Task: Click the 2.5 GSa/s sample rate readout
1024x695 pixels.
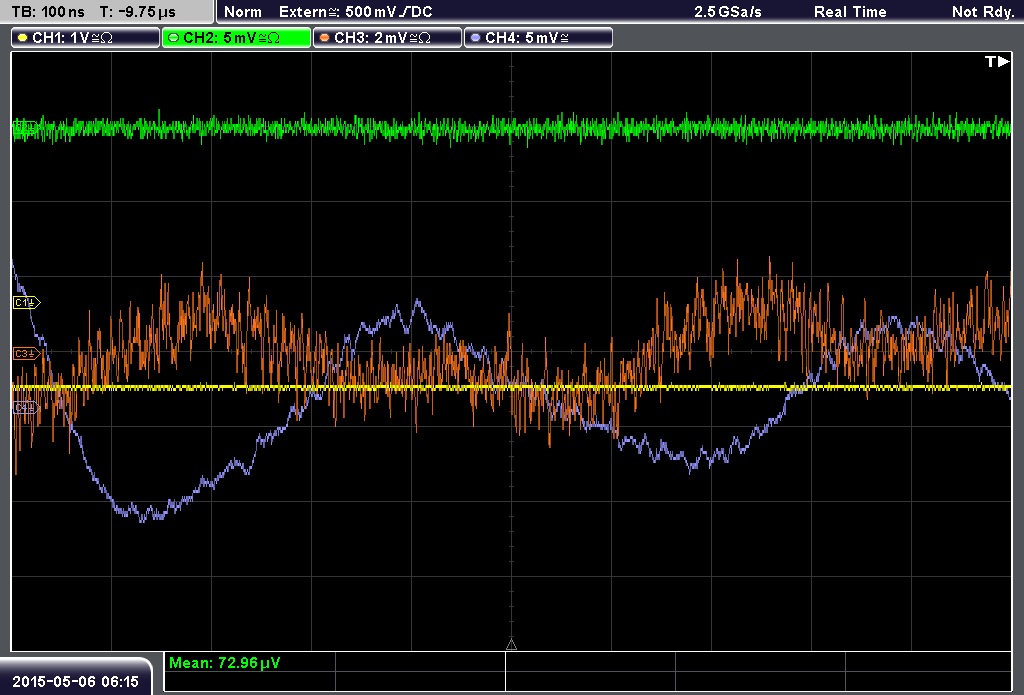Action: [x=728, y=12]
